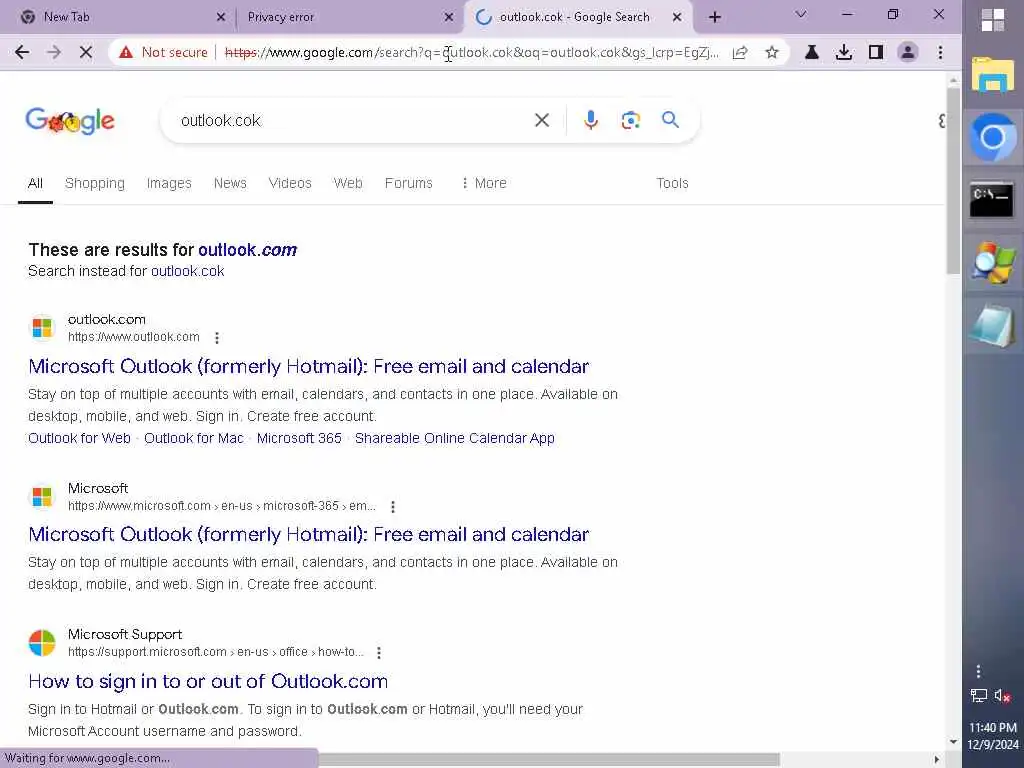Search instead for outlook.cok
Screen dimensions: 1024x768
[x=187, y=271]
